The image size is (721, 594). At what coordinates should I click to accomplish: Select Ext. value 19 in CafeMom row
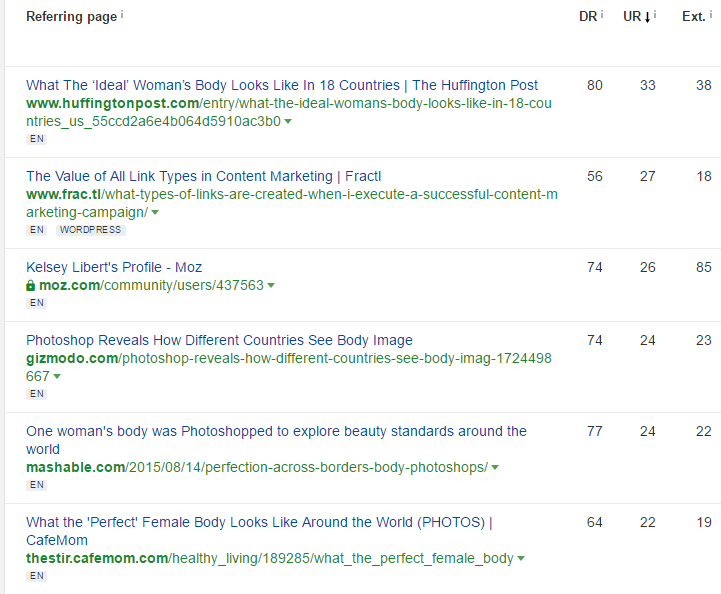(704, 522)
